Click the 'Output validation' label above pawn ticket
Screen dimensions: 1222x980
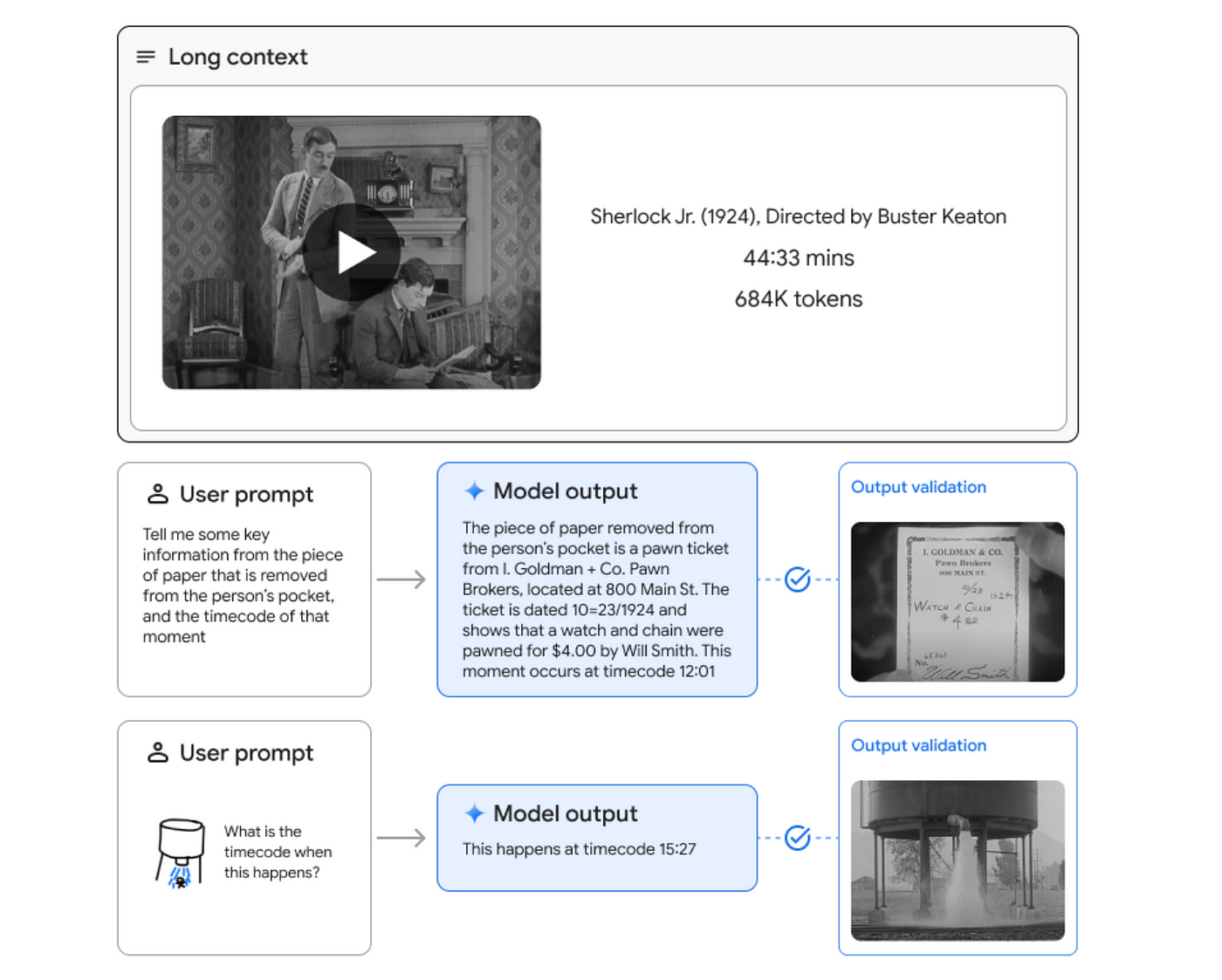[918, 487]
